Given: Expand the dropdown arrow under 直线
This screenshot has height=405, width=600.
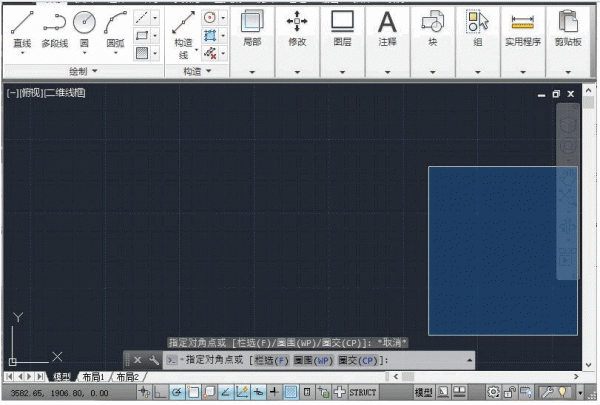Looking at the screenshot, I should [x=22, y=53].
